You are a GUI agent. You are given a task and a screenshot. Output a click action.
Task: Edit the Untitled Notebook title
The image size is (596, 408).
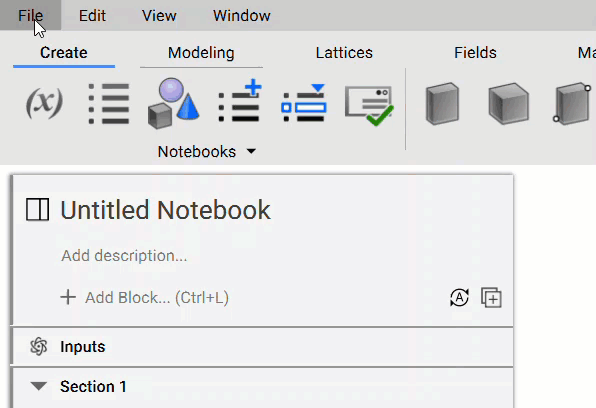pos(165,210)
